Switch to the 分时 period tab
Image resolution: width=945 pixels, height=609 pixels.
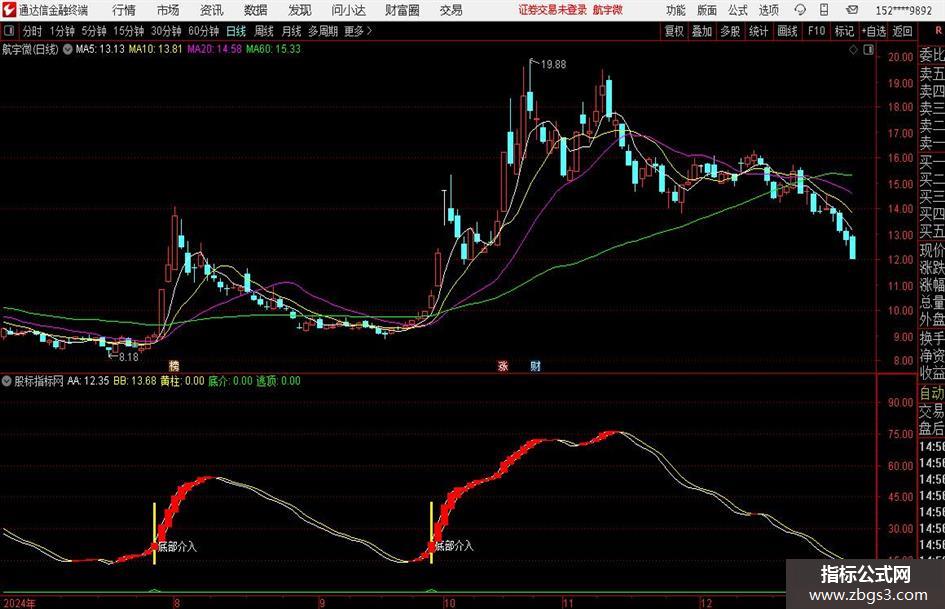tap(33, 31)
